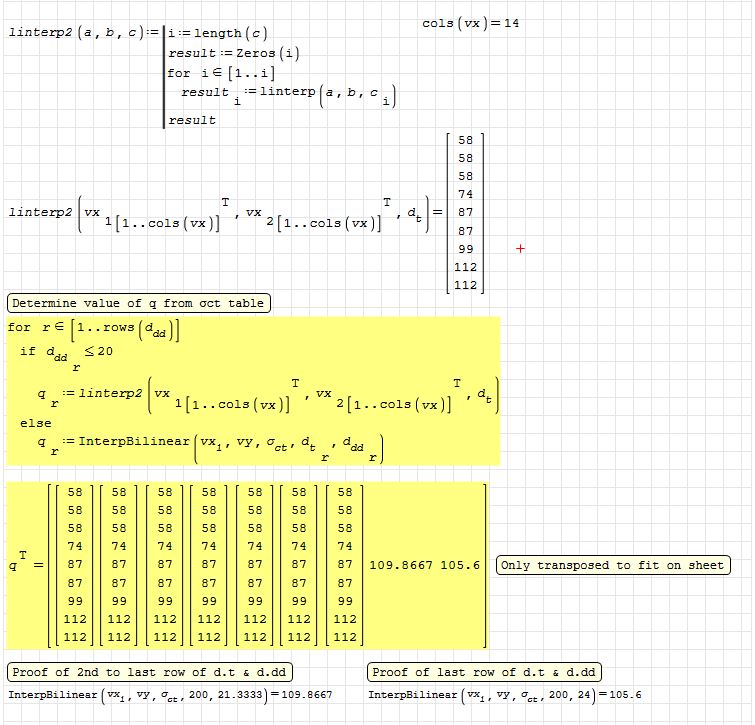Select the cols(vx)=14 expression
755x725 pixels.
[471, 24]
